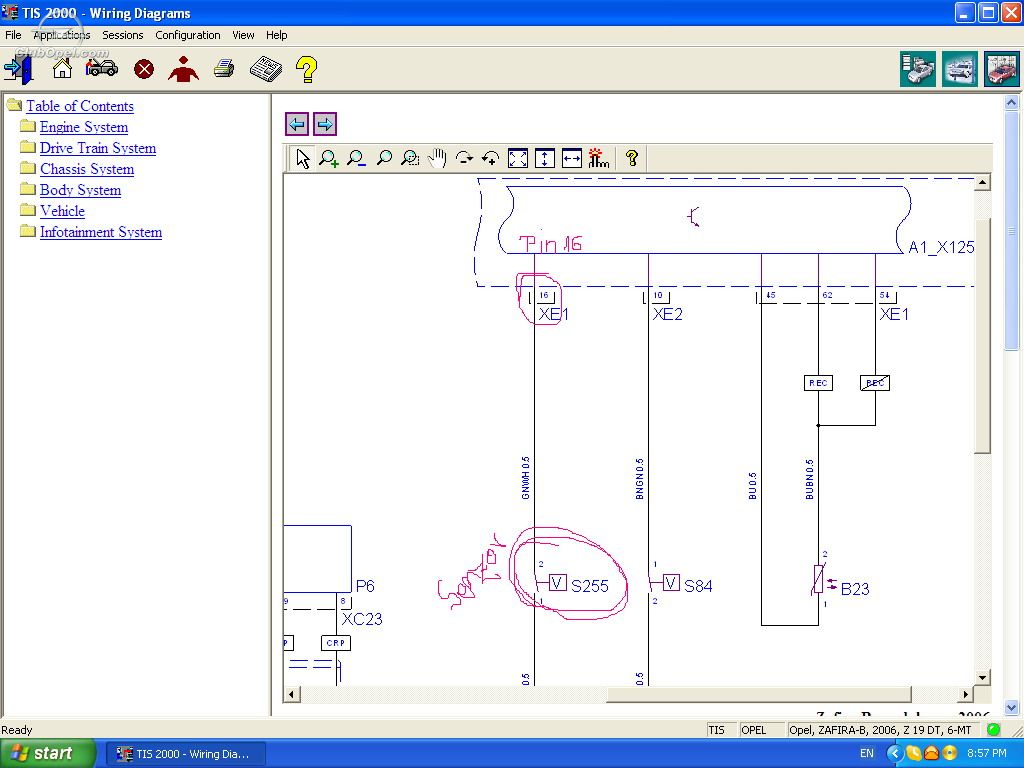Viewport: 1024px width, 768px height.
Task: Go to the Home page icon
Action: (62, 68)
